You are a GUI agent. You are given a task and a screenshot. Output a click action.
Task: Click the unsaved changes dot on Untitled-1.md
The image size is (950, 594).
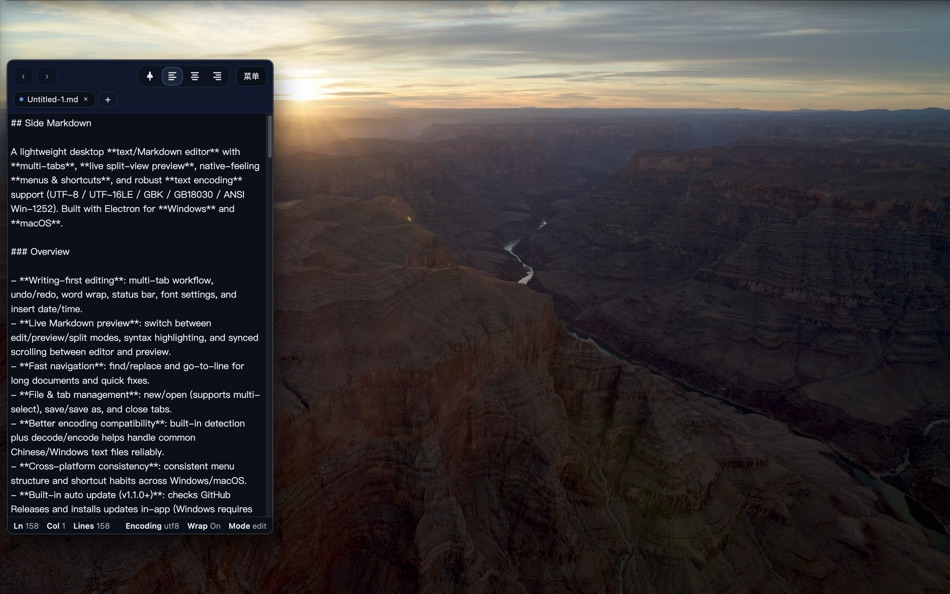22,99
